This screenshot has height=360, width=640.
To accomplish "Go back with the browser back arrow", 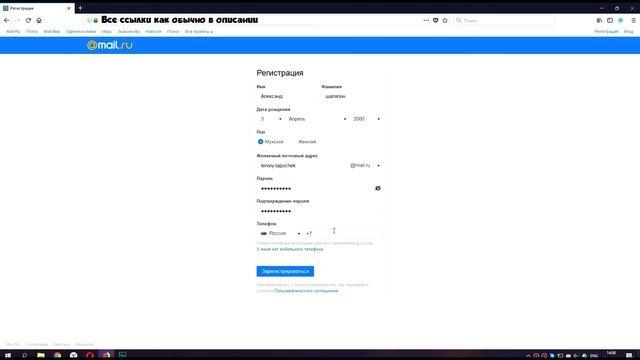I will point(7,20).
